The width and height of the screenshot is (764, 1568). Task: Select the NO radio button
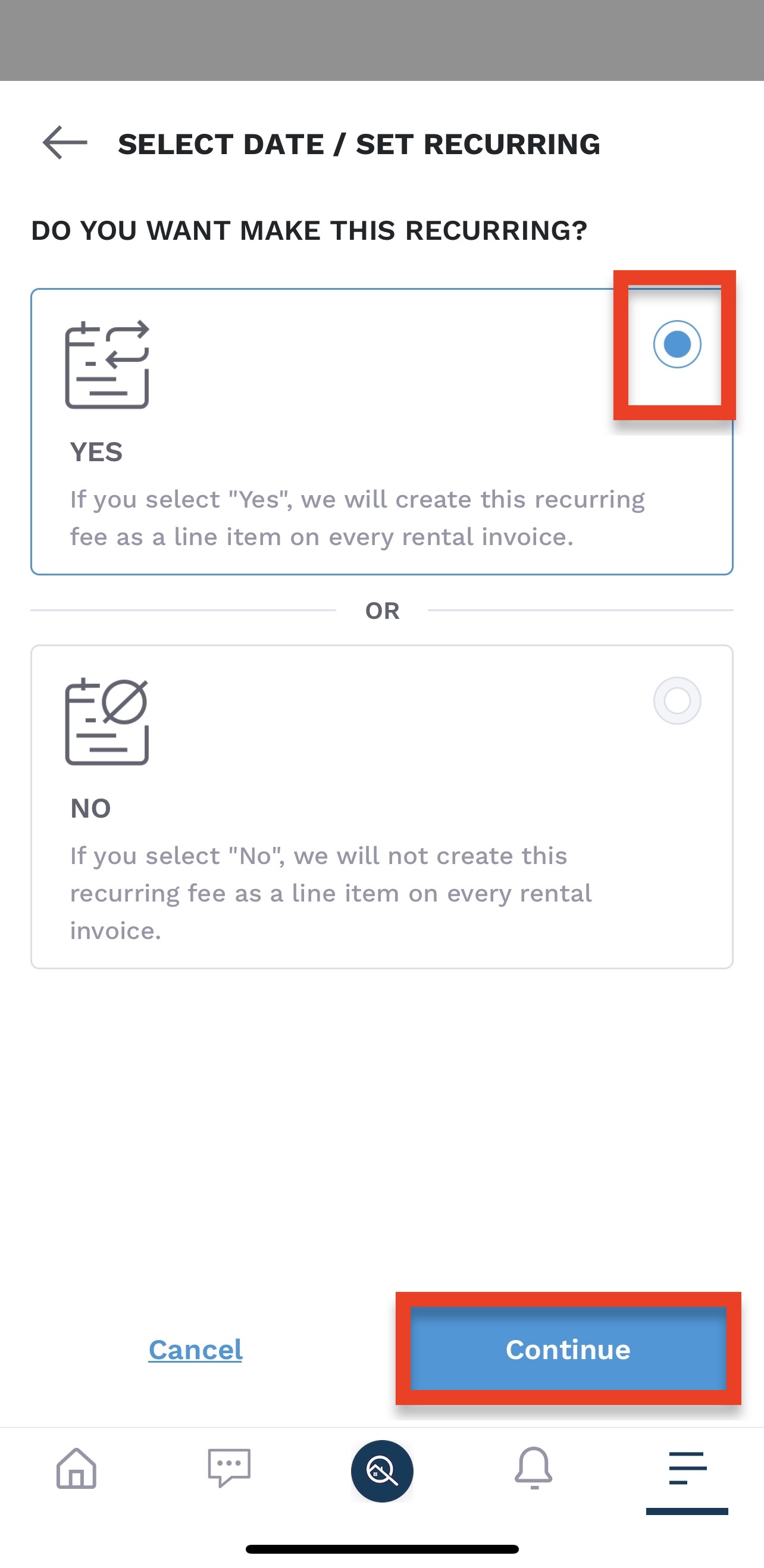coord(677,700)
